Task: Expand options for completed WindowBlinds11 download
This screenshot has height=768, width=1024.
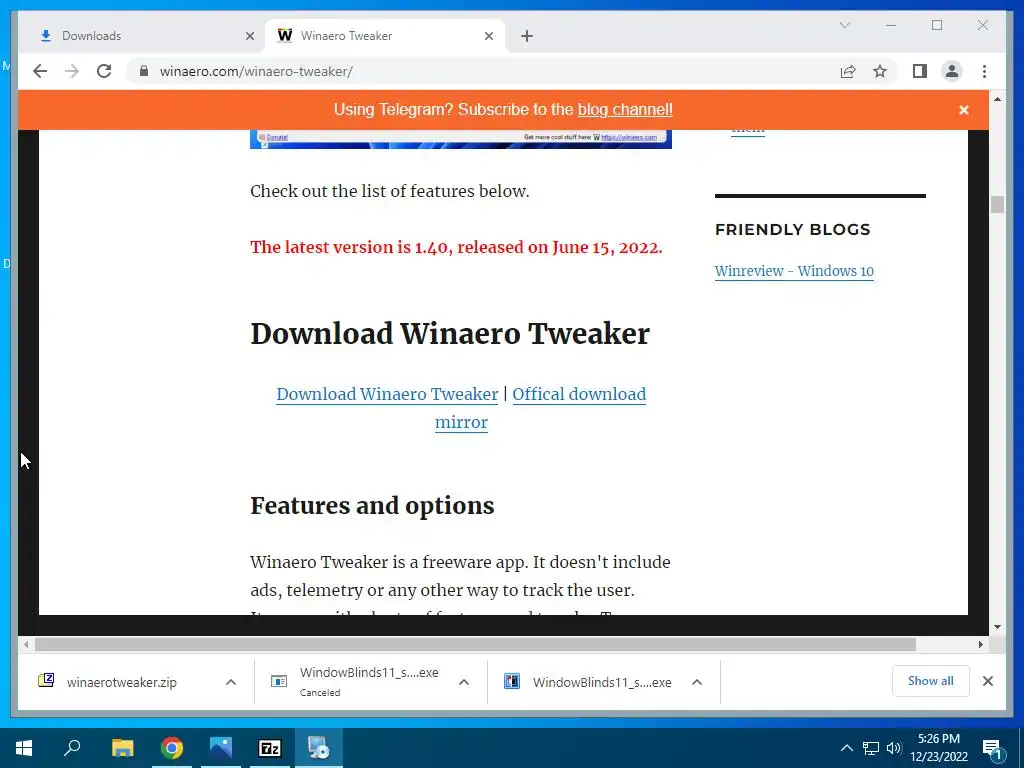Action: tap(697, 682)
